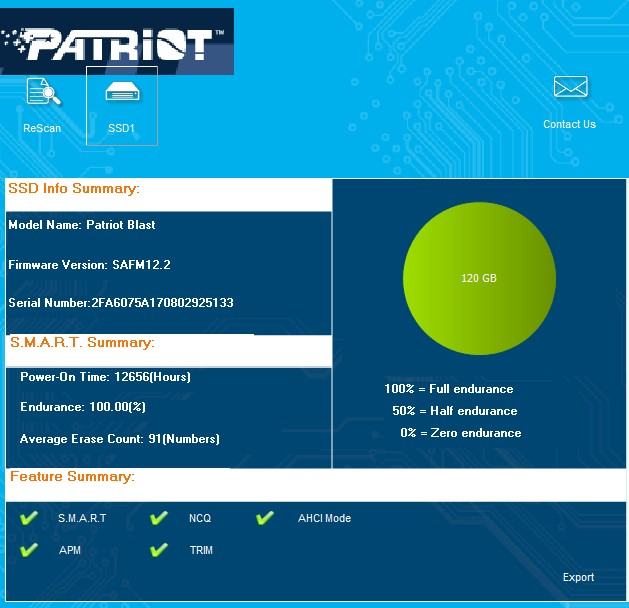Click the 50% = Half endurance legend
629x608 pixels.
coord(455,411)
